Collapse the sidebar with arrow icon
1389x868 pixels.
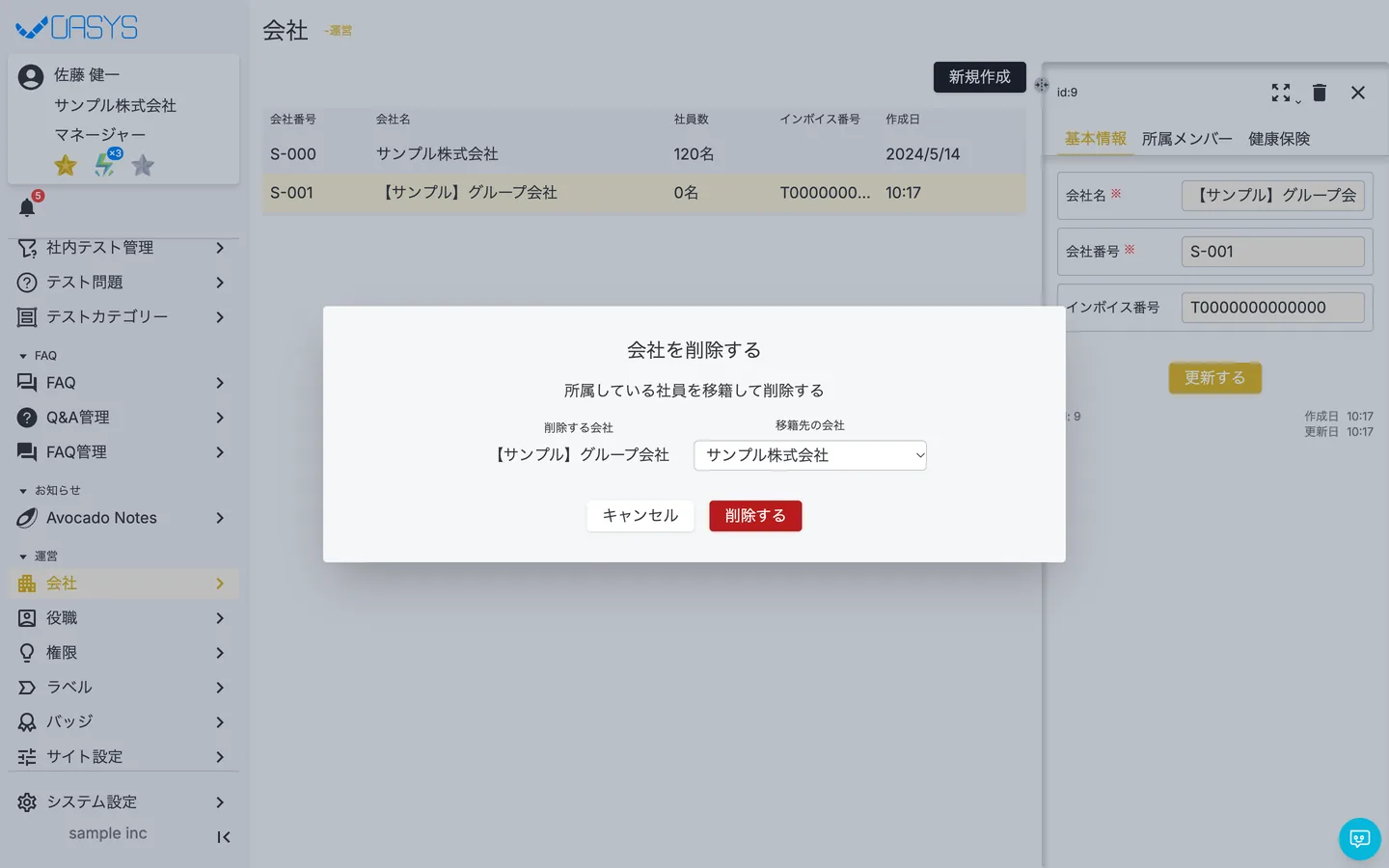tap(224, 837)
